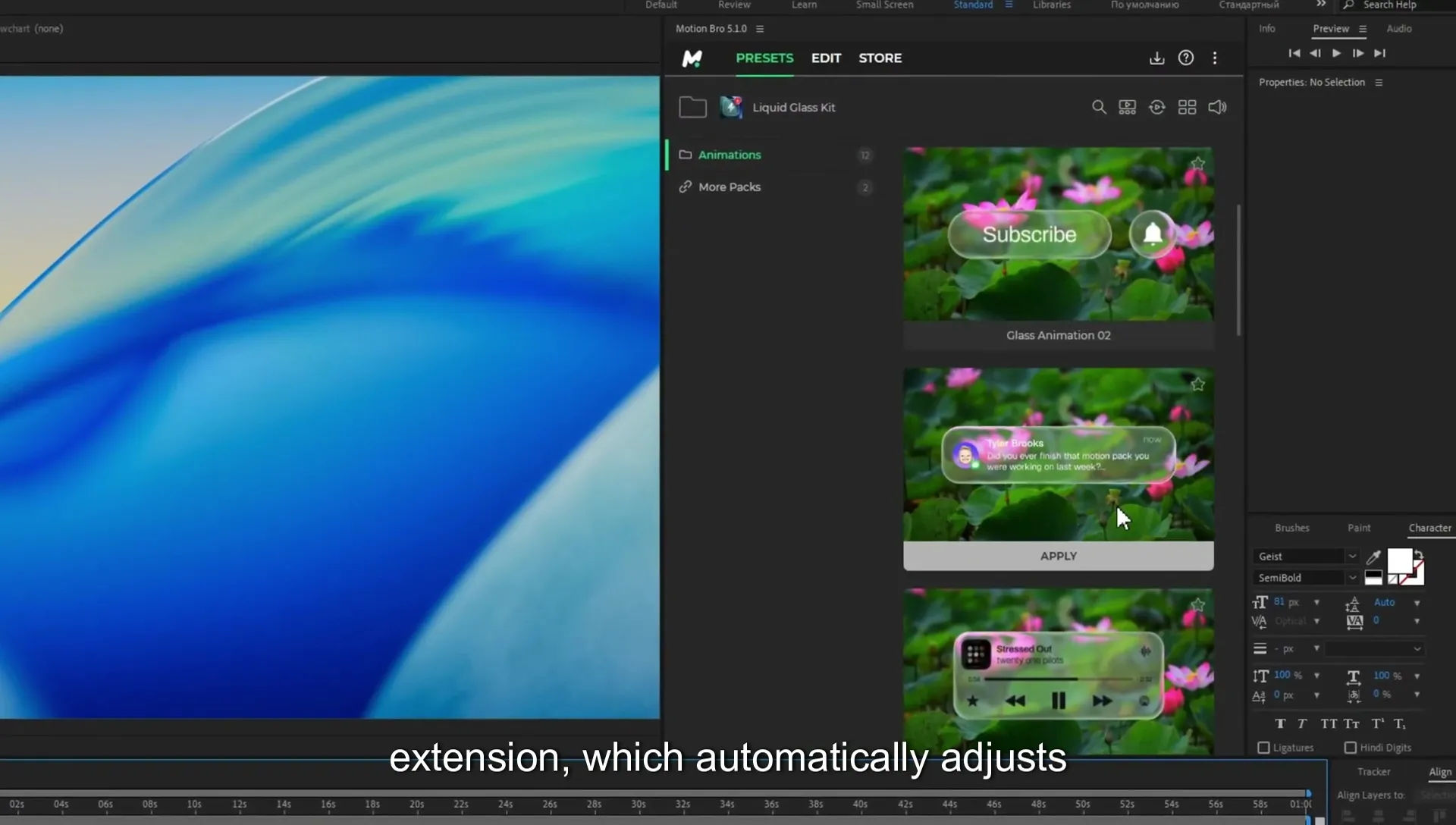1456x825 pixels.
Task: Click the preview filmstrip icon in Motion Bro
Action: [1128, 107]
